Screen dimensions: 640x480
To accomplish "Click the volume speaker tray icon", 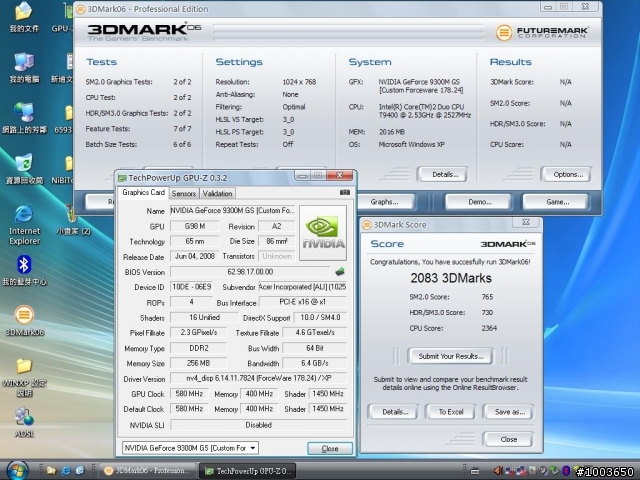I will click(498, 471).
